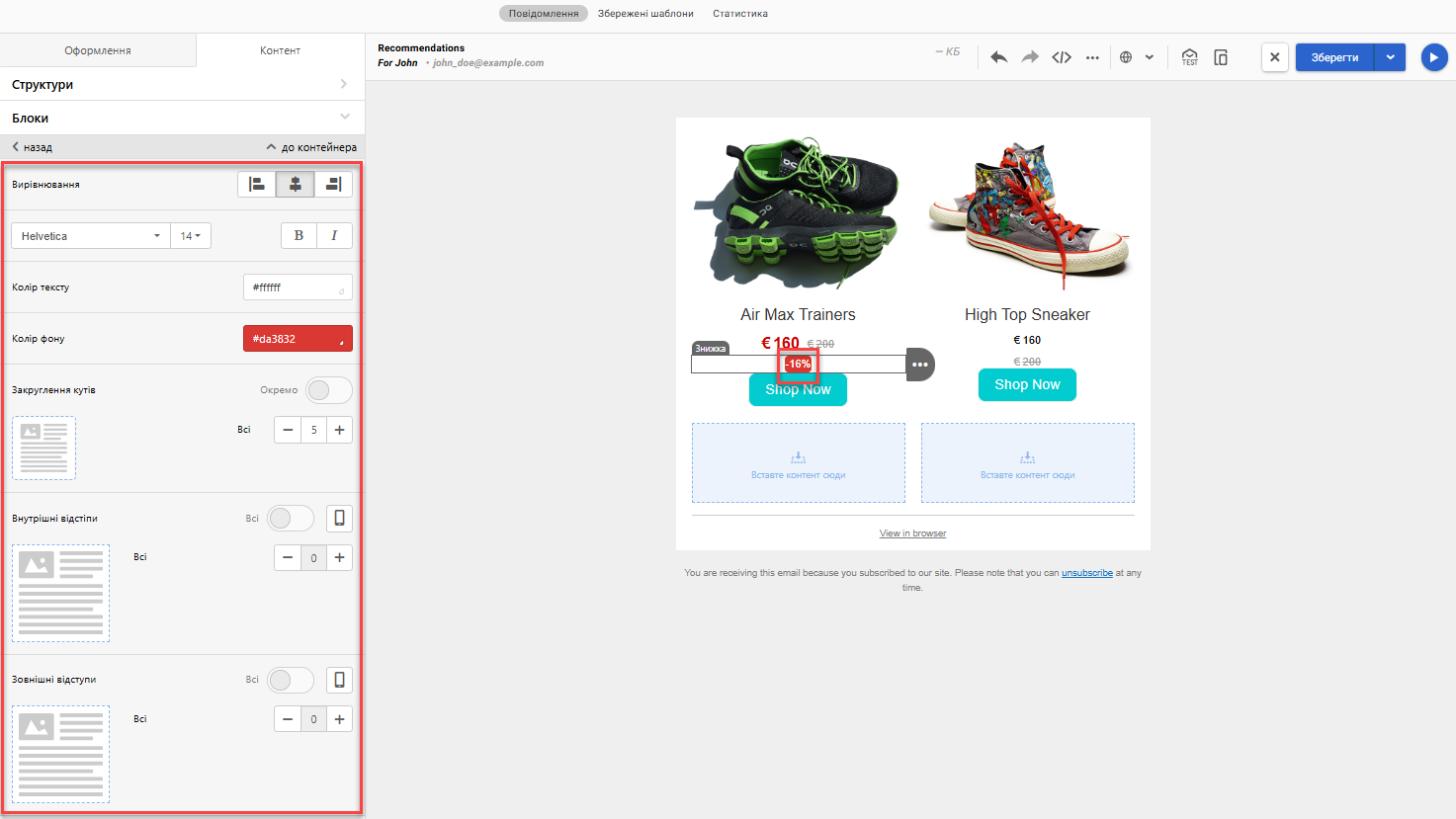This screenshot has height=819, width=1456.
Task: Click john_doe@example.com recipient text
Action: click(x=488, y=63)
